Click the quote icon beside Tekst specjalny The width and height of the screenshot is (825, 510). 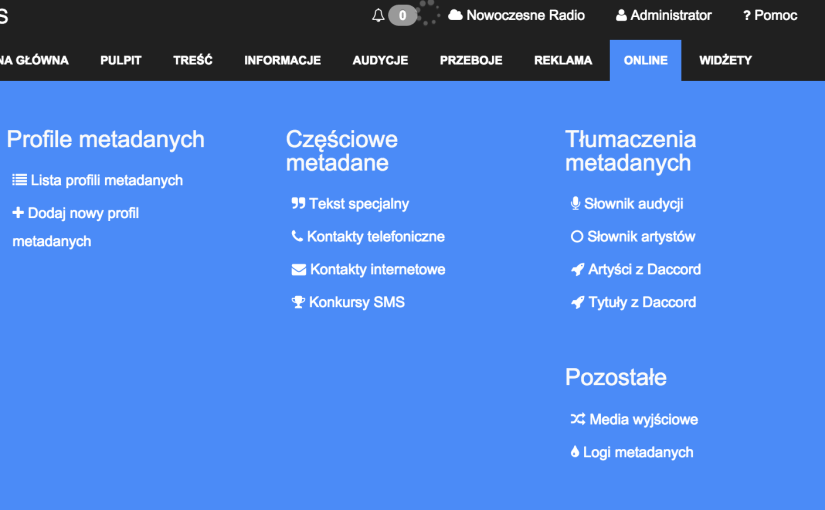(298, 204)
